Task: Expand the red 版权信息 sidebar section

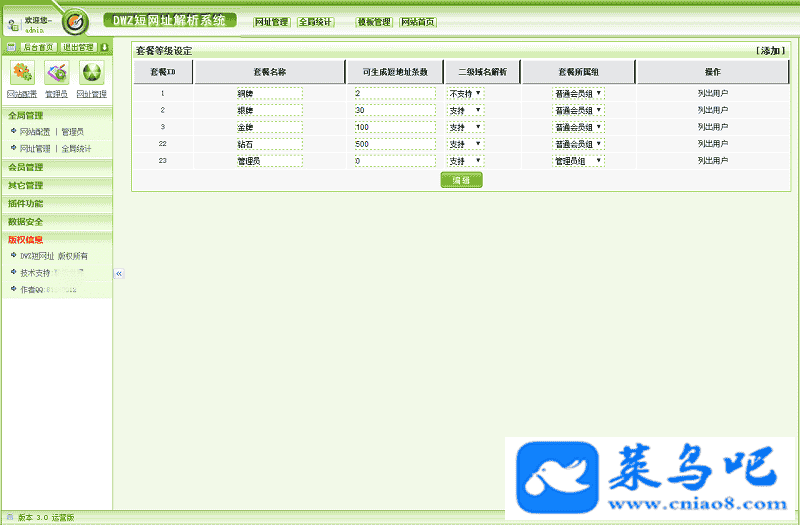Action: [x=57, y=240]
